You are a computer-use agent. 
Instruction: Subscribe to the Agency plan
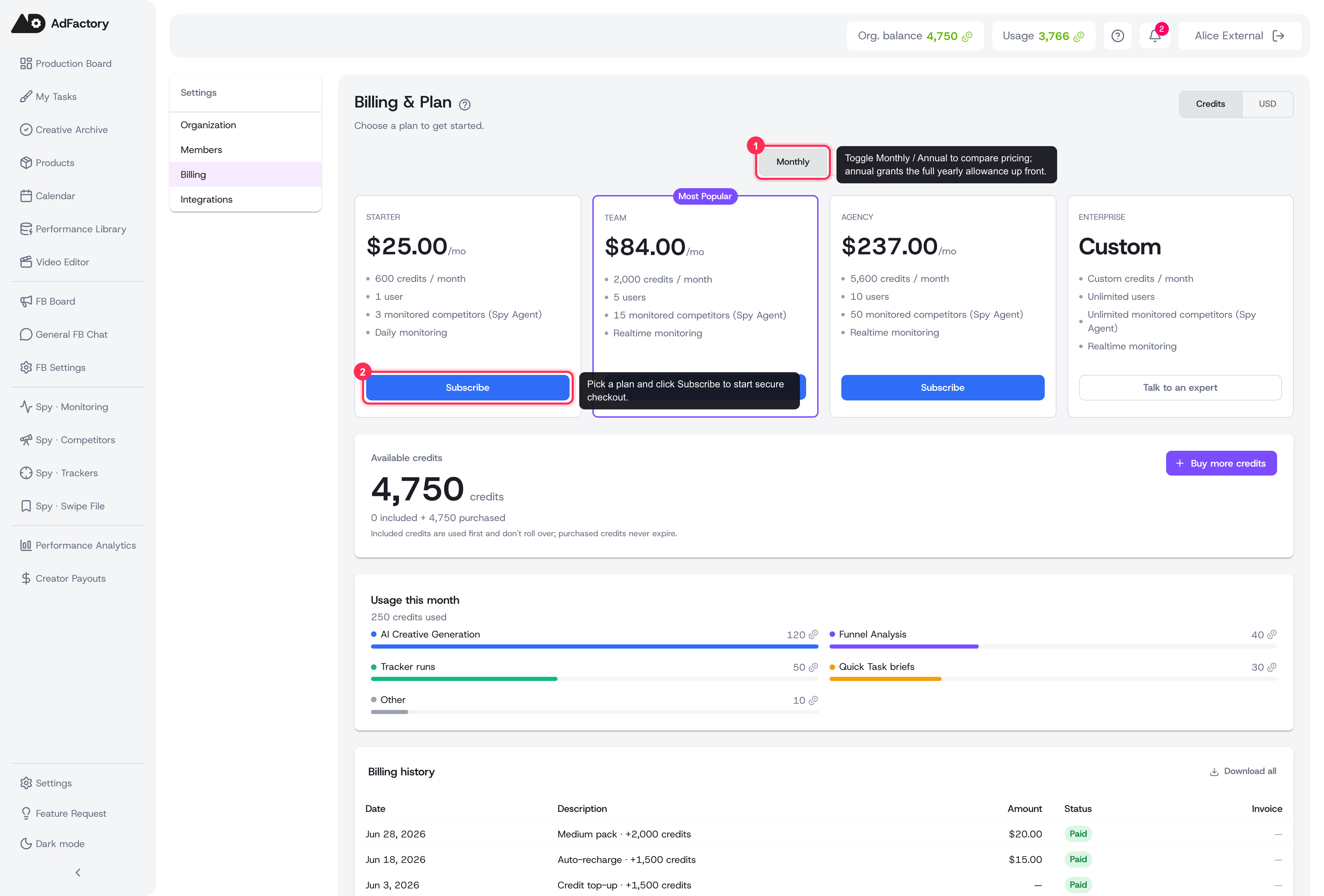[x=942, y=387]
